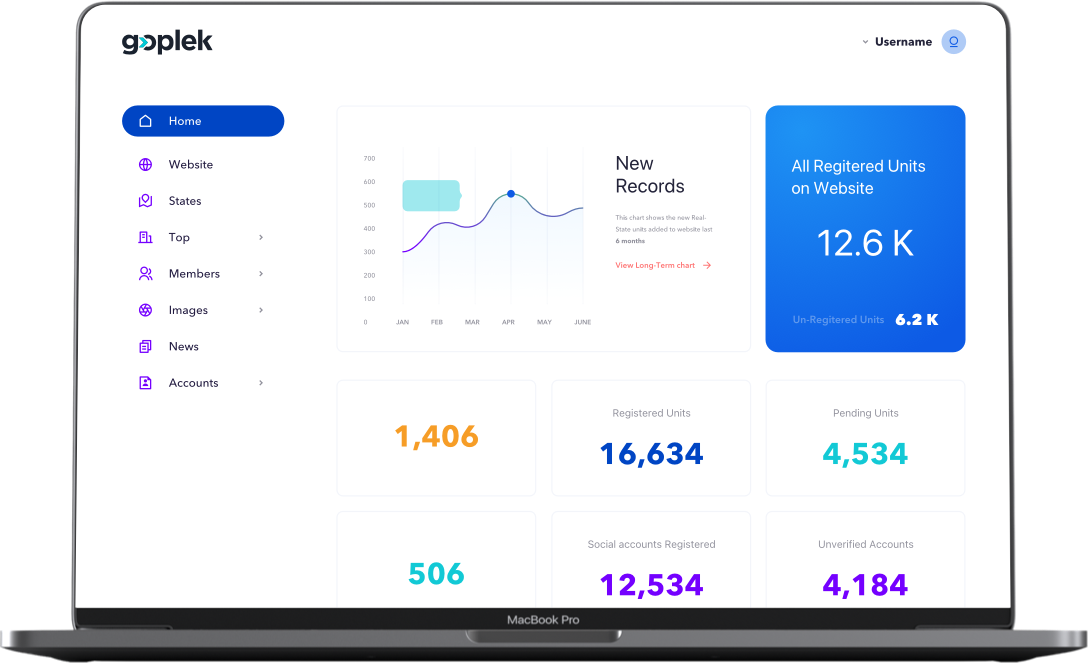1088x663 pixels.
Task: Open the Username dropdown arrow
Action: (x=865, y=42)
